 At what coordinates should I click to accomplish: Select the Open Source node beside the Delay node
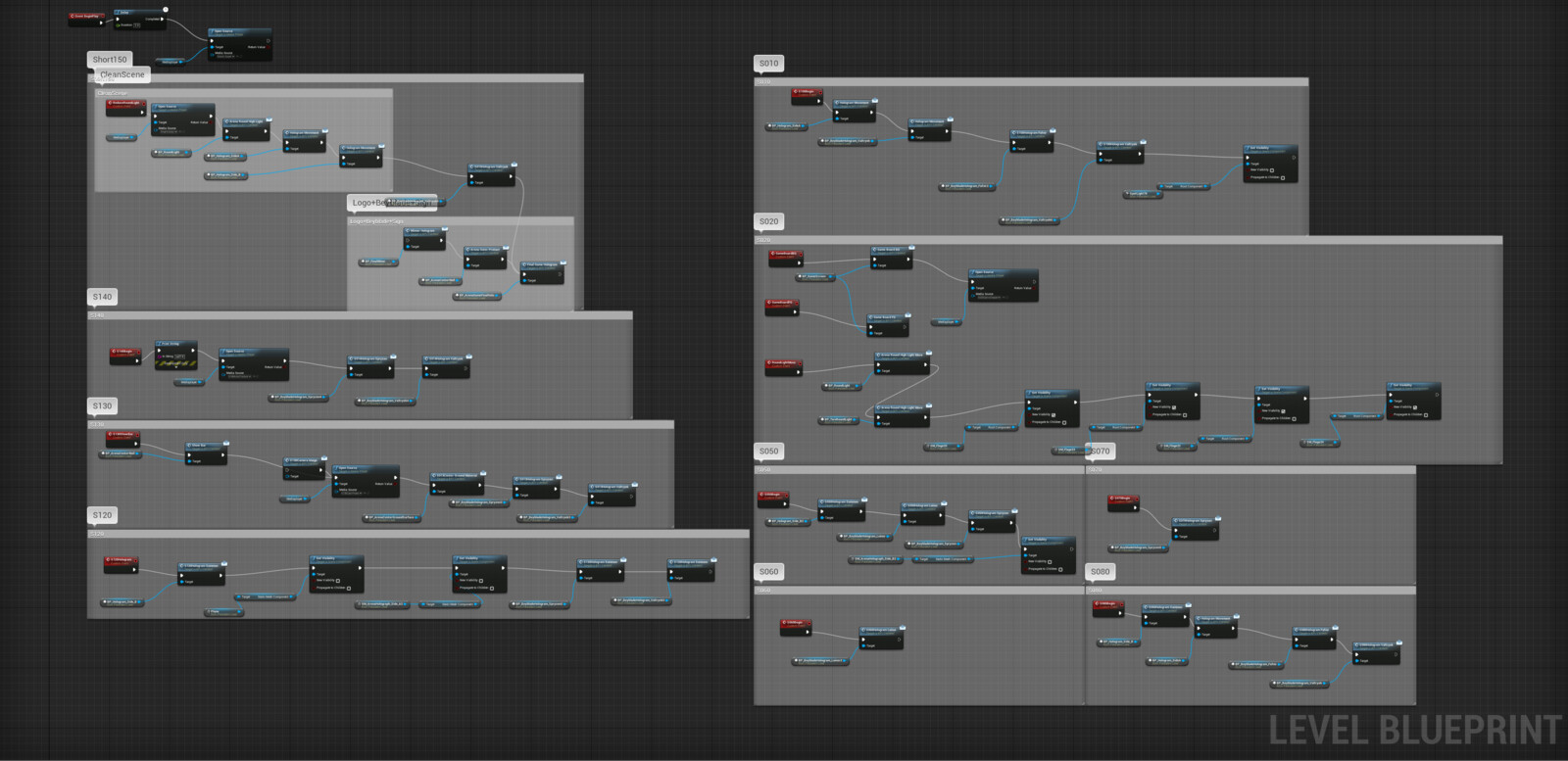pyautogui.click(x=240, y=44)
